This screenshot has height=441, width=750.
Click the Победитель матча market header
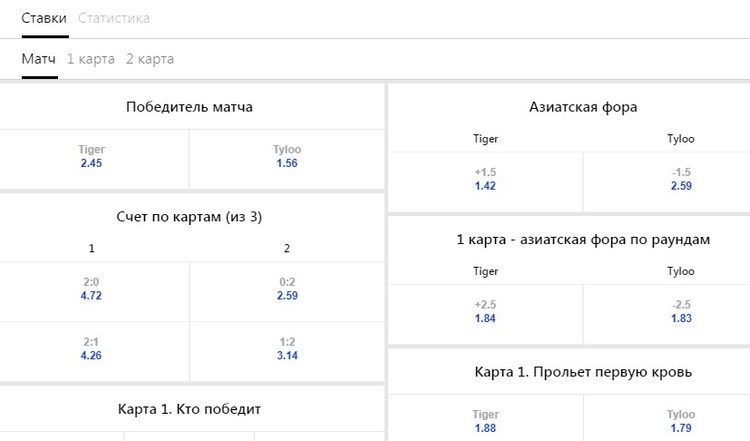[189, 107]
